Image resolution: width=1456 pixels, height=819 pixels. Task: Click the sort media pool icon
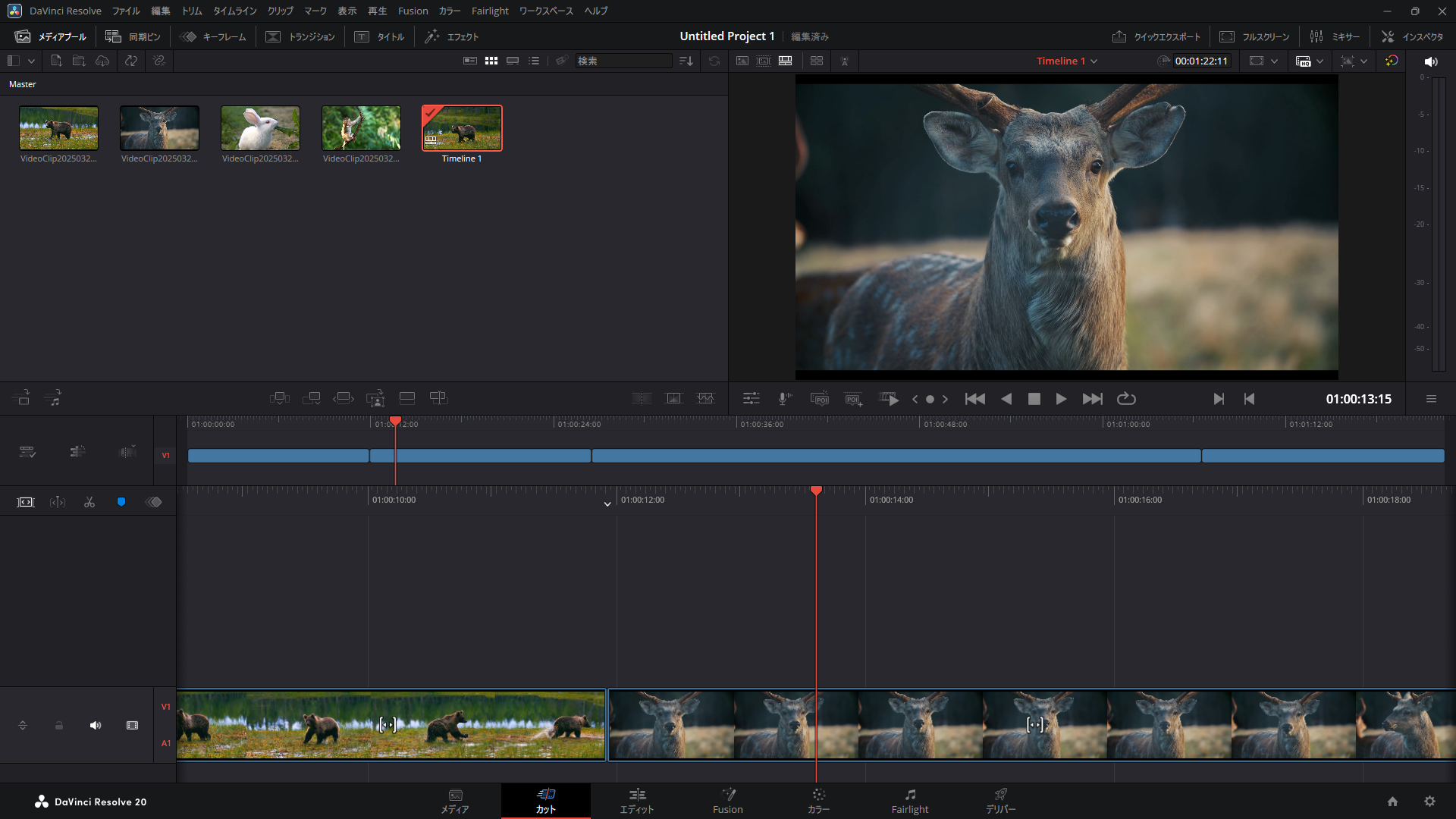686,61
